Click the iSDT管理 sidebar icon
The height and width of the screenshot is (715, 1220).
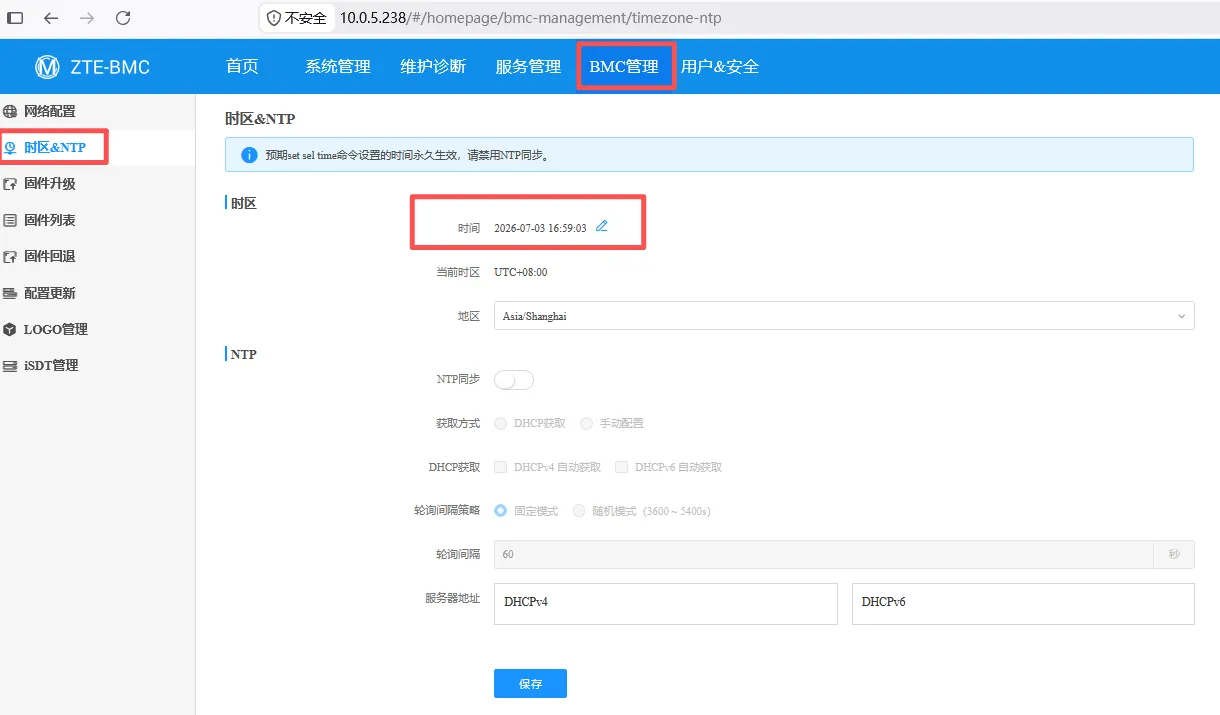(x=10, y=366)
